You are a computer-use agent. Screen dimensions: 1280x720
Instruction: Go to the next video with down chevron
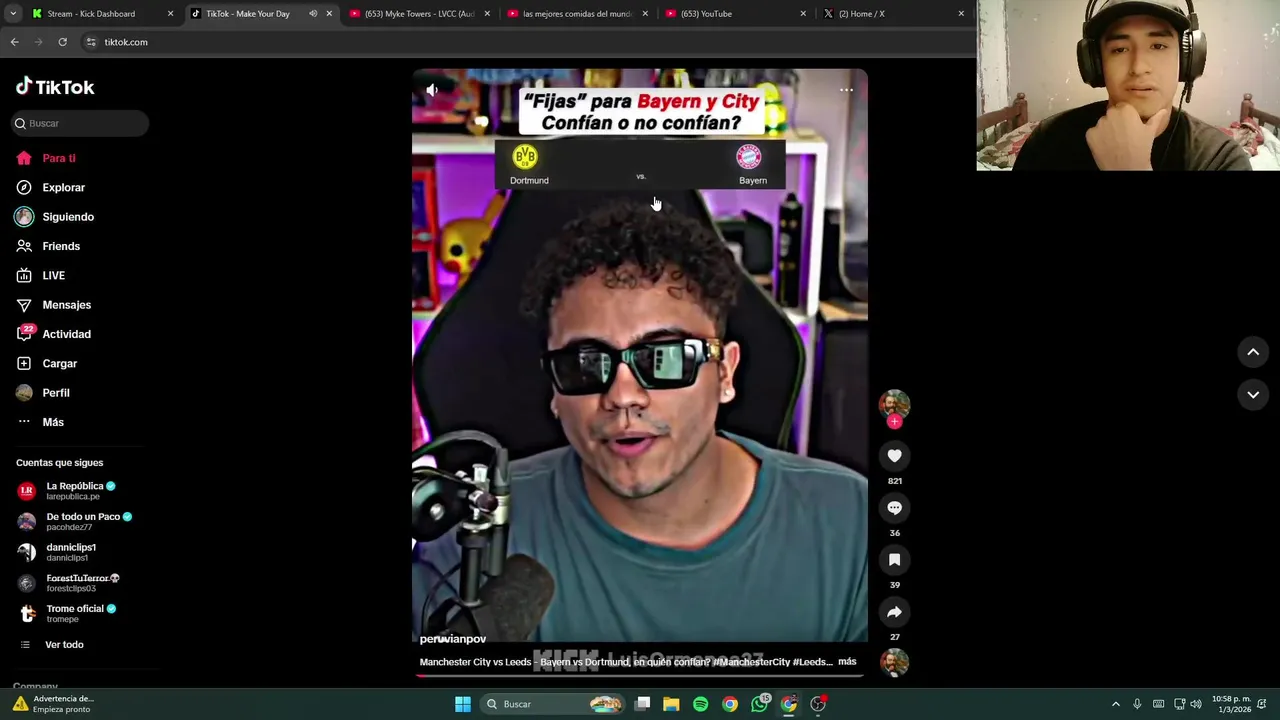1253,395
